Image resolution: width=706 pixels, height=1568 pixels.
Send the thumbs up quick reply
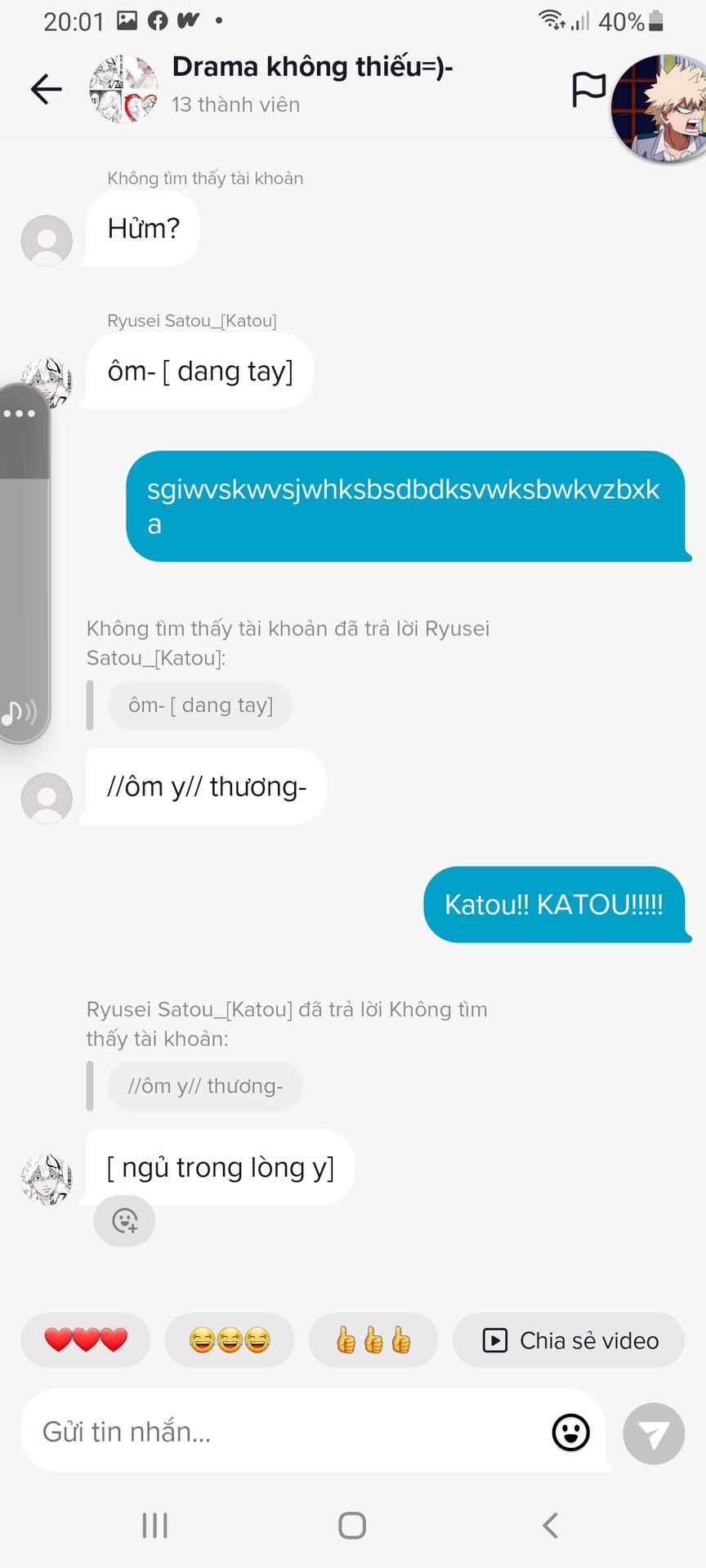(x=373, y=1340)
